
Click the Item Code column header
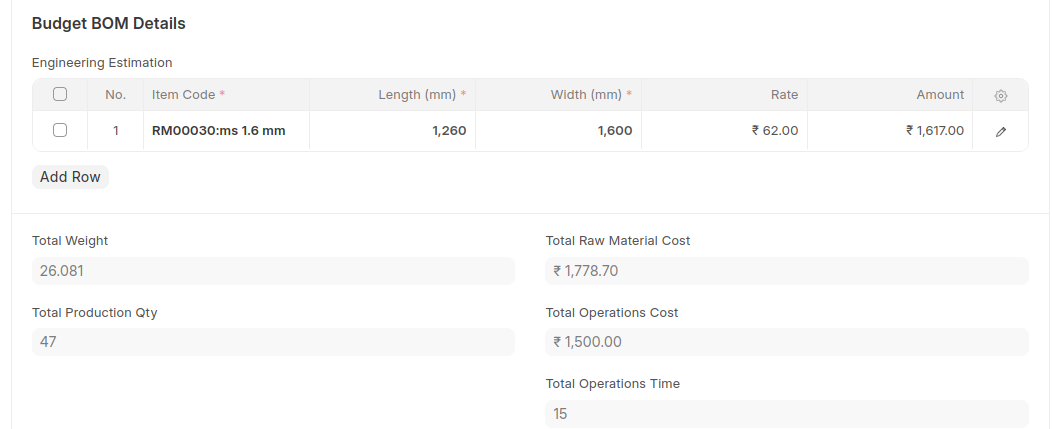tap(188, 95)
